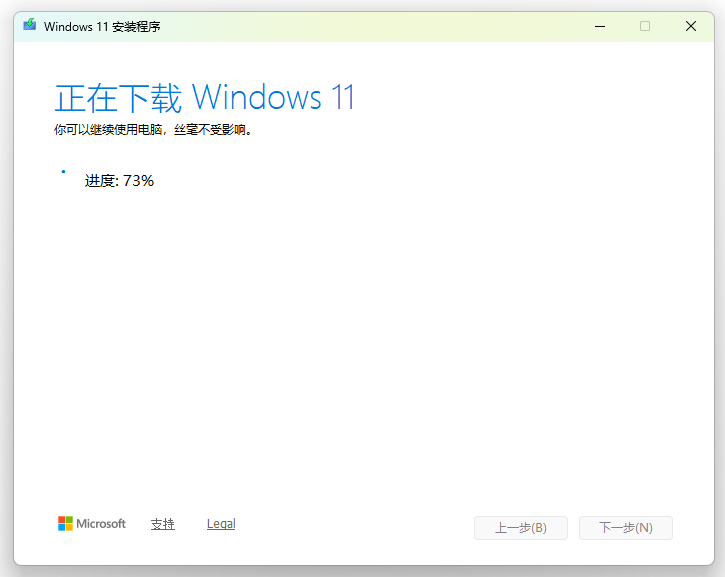Click the 进度: 73% progress text
The height and width of the screenshot is (577, 725).
coord(119,181)
